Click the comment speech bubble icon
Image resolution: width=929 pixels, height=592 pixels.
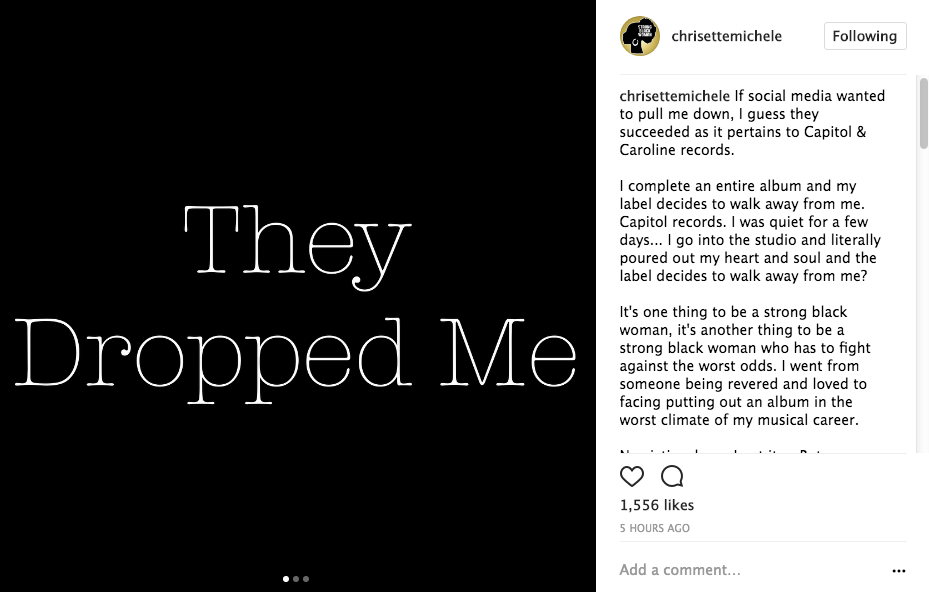coord(672,476)
